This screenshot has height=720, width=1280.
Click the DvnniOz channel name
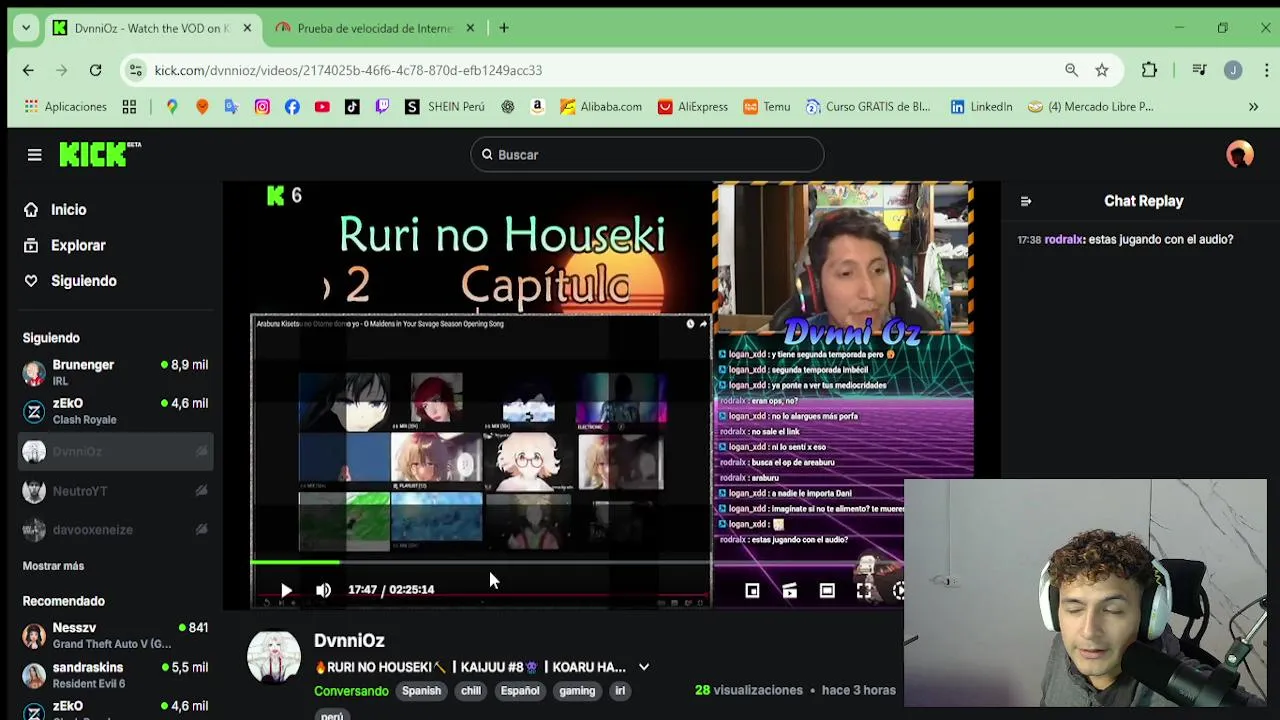(x=349, y=641)
